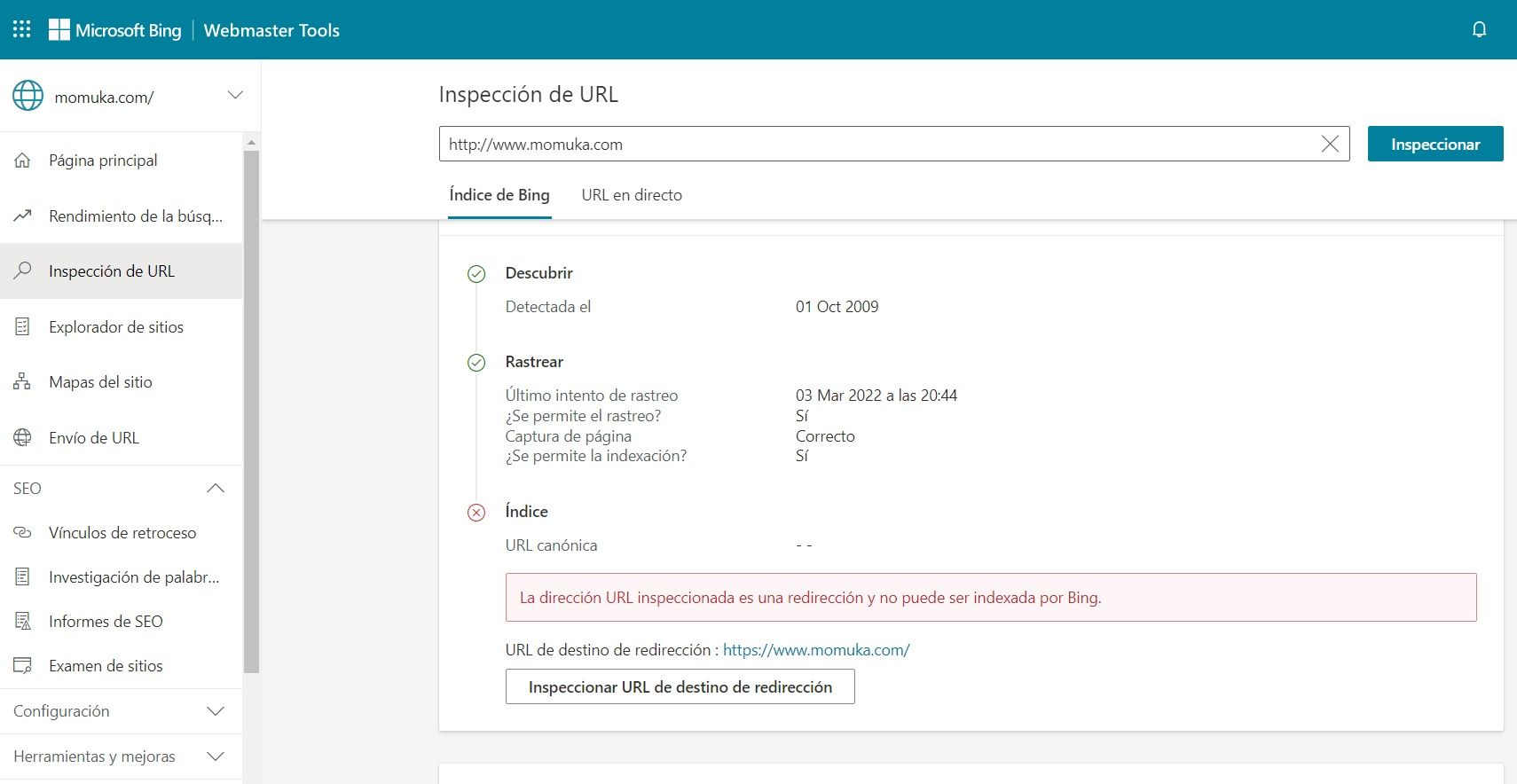This screenshot has width=1517, height=784.
Task: Switch to the Índice de Bing tab
Action: click(x=499, y=195)
